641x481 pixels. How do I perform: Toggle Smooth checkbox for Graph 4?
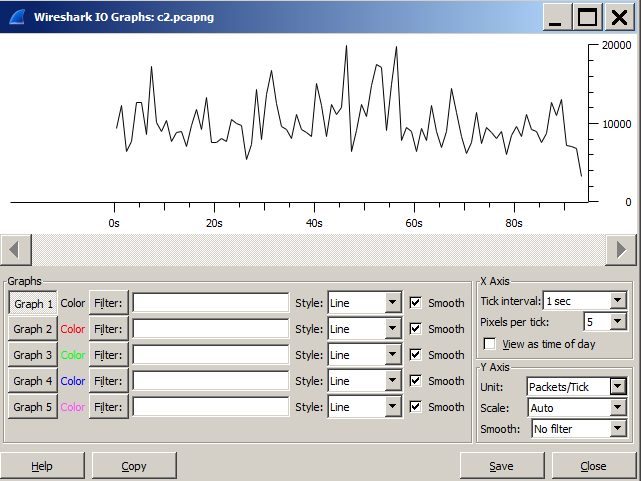pos(416,381)
